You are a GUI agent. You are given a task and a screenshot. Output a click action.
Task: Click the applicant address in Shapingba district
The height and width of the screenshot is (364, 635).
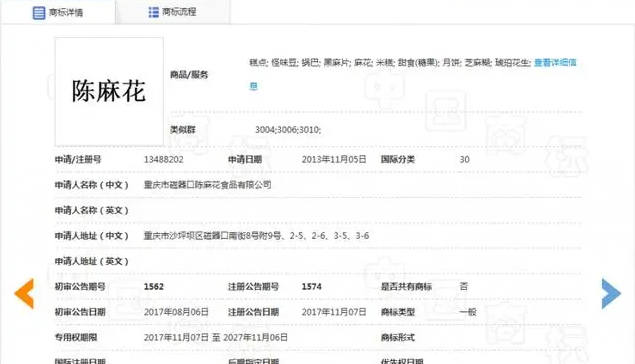pos(256,236)
